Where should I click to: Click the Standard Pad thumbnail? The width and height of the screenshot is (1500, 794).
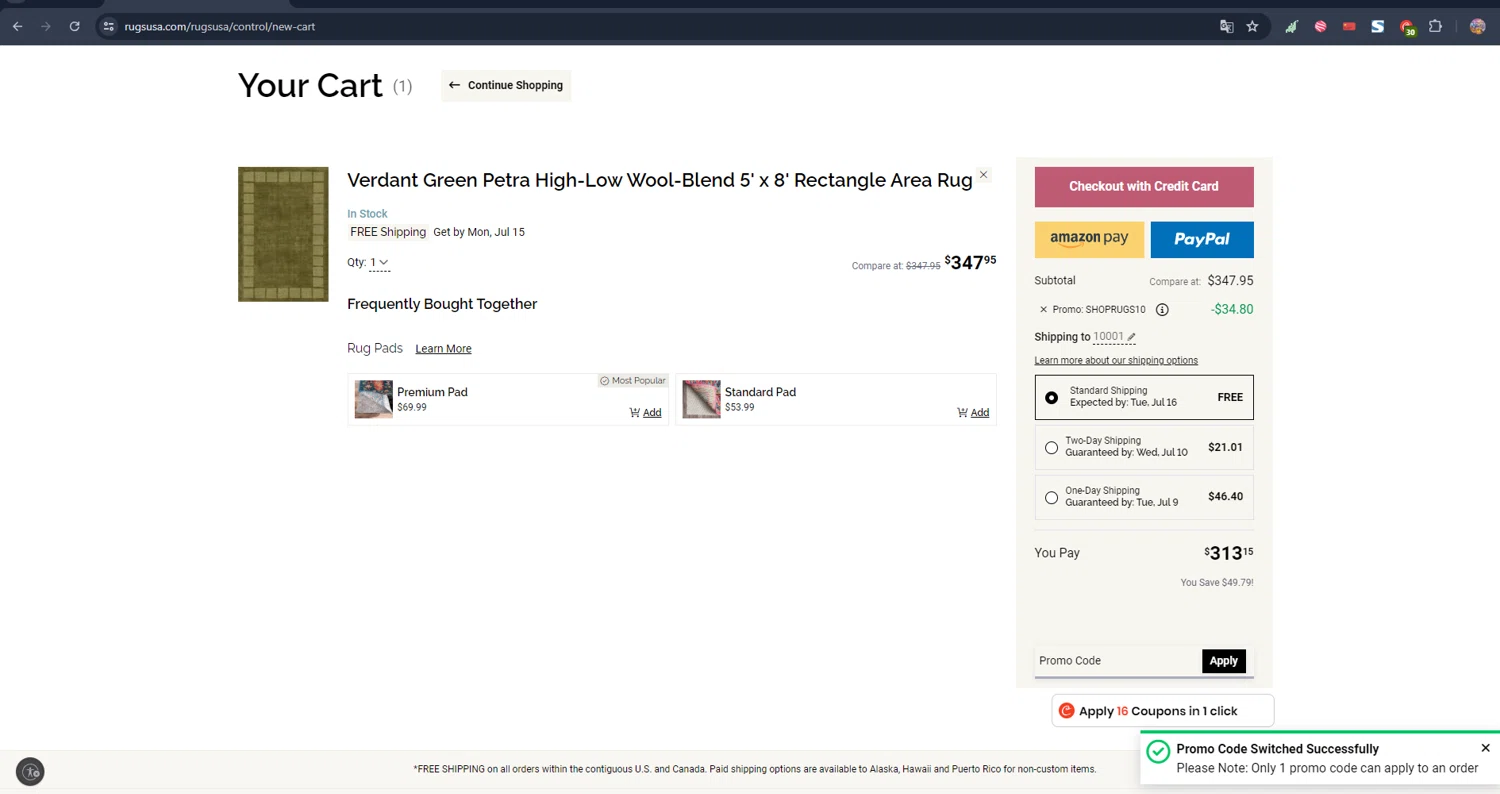701,399
